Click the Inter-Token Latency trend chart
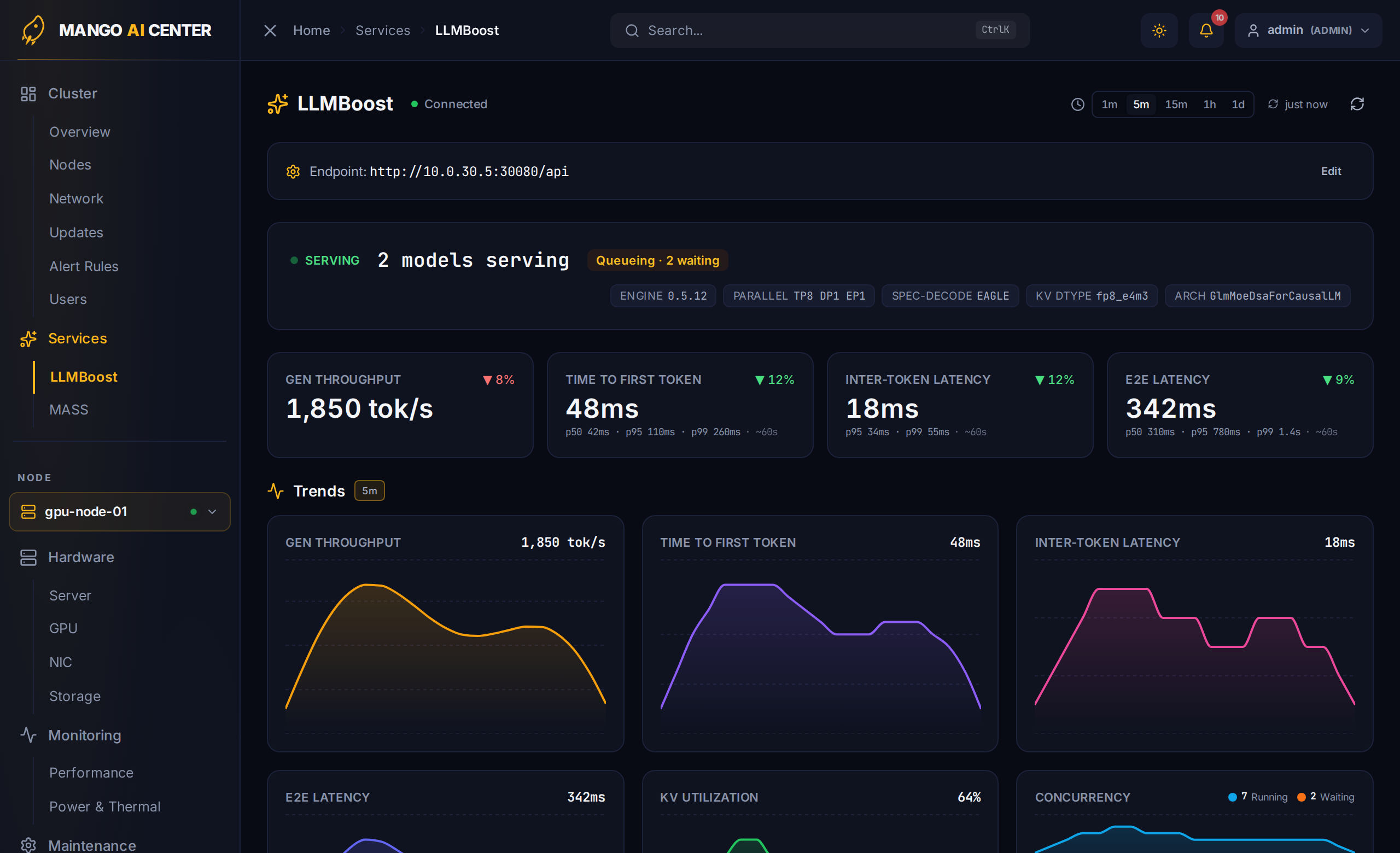The image size is (1400, 853). tap(1194, 634)
